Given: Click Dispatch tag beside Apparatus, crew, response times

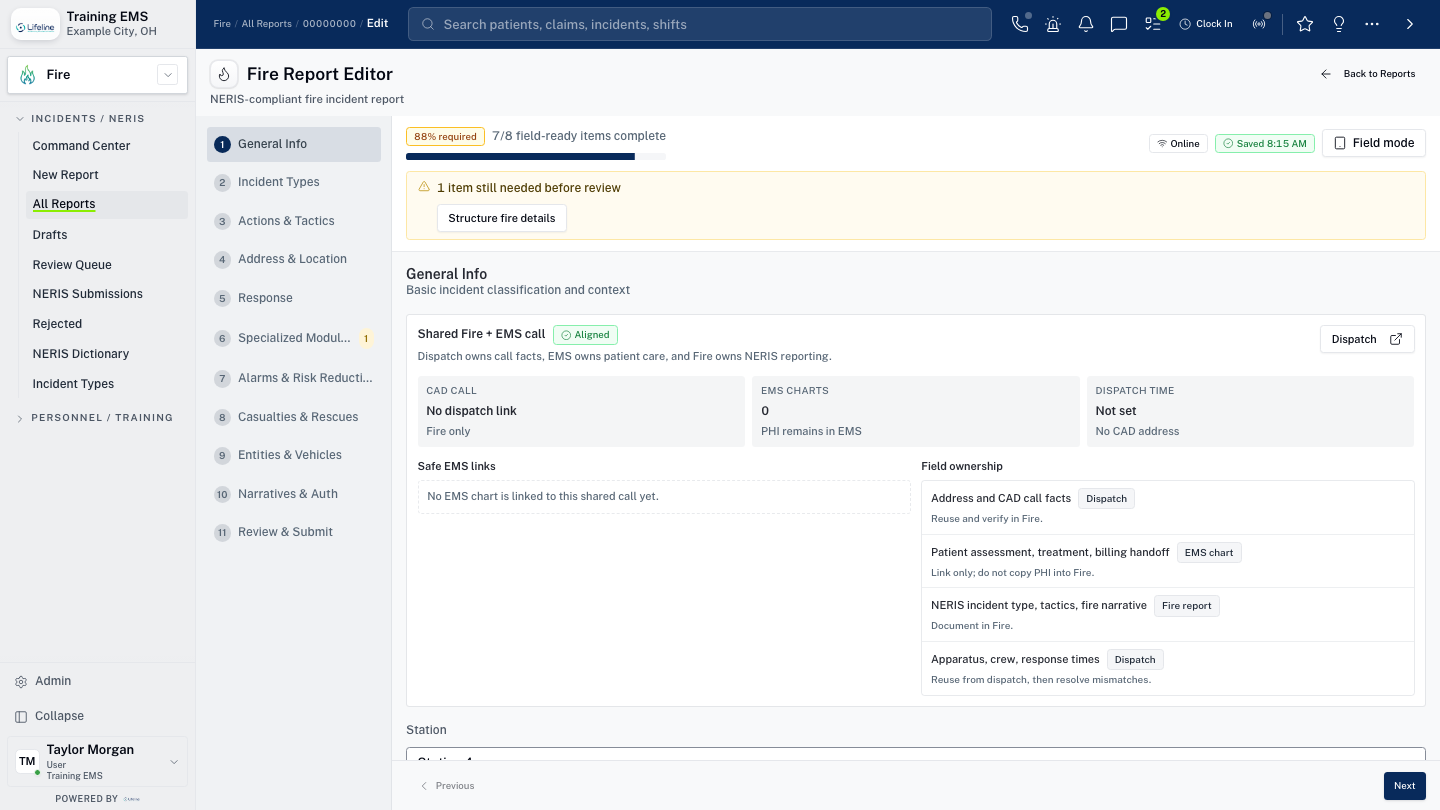Looking at the screenshot, I should click(x=1135, y=660).
